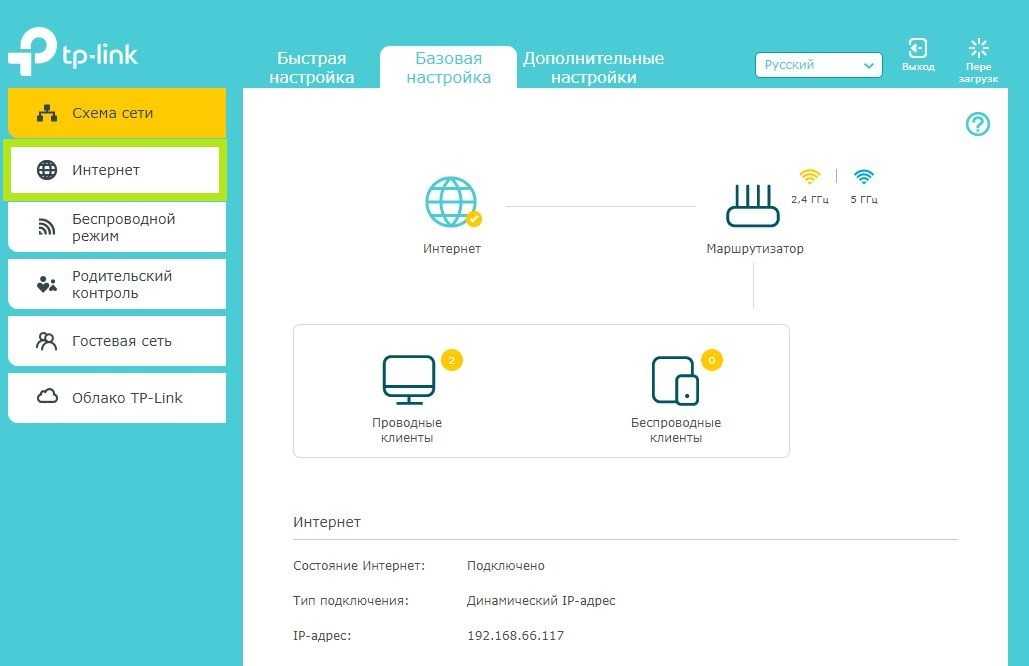The image size is (1029, 666).
Task: Open Интернет in the sidebar
Action: [x=114, y=170]
